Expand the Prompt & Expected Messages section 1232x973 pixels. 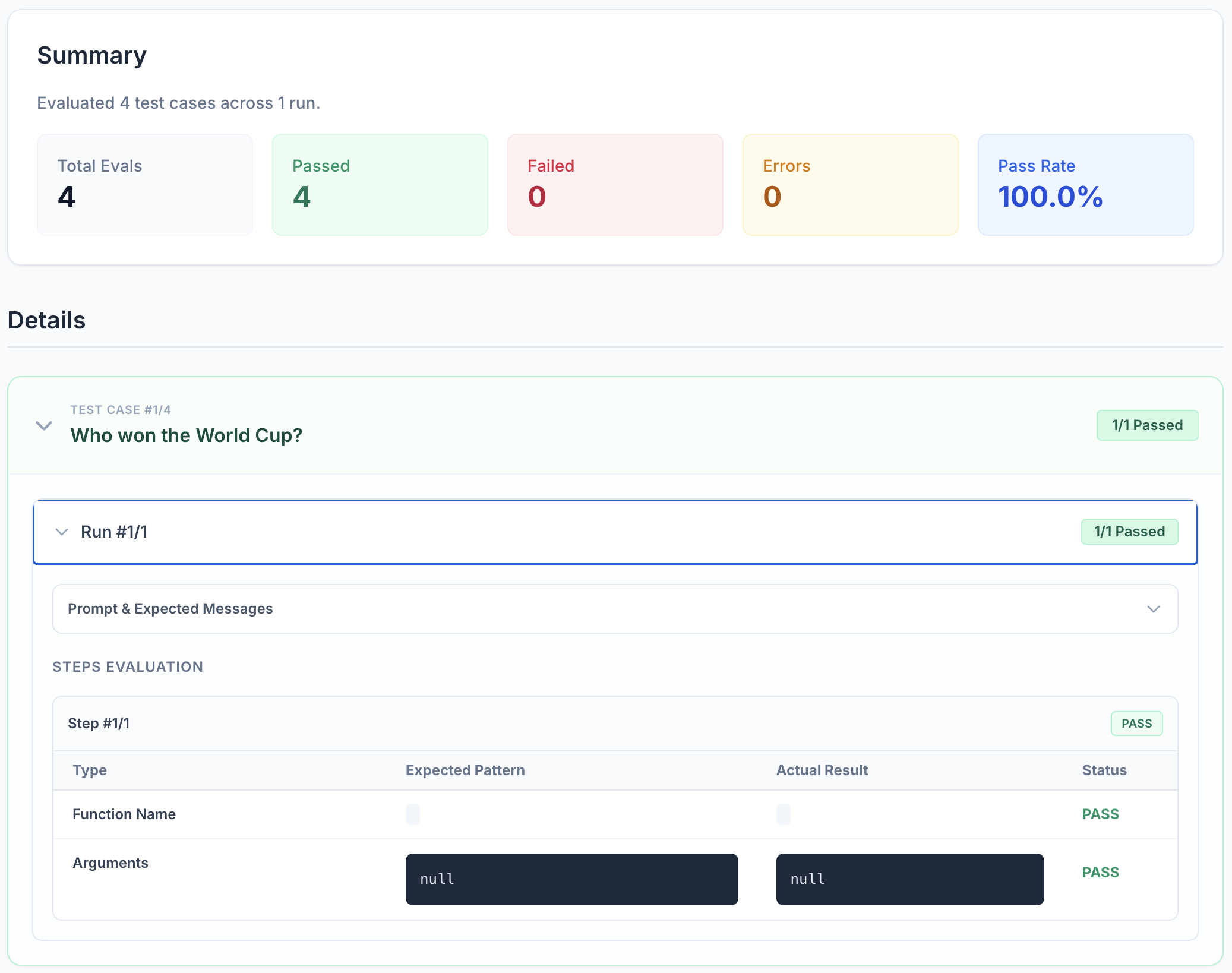click(x=615, y=609)
